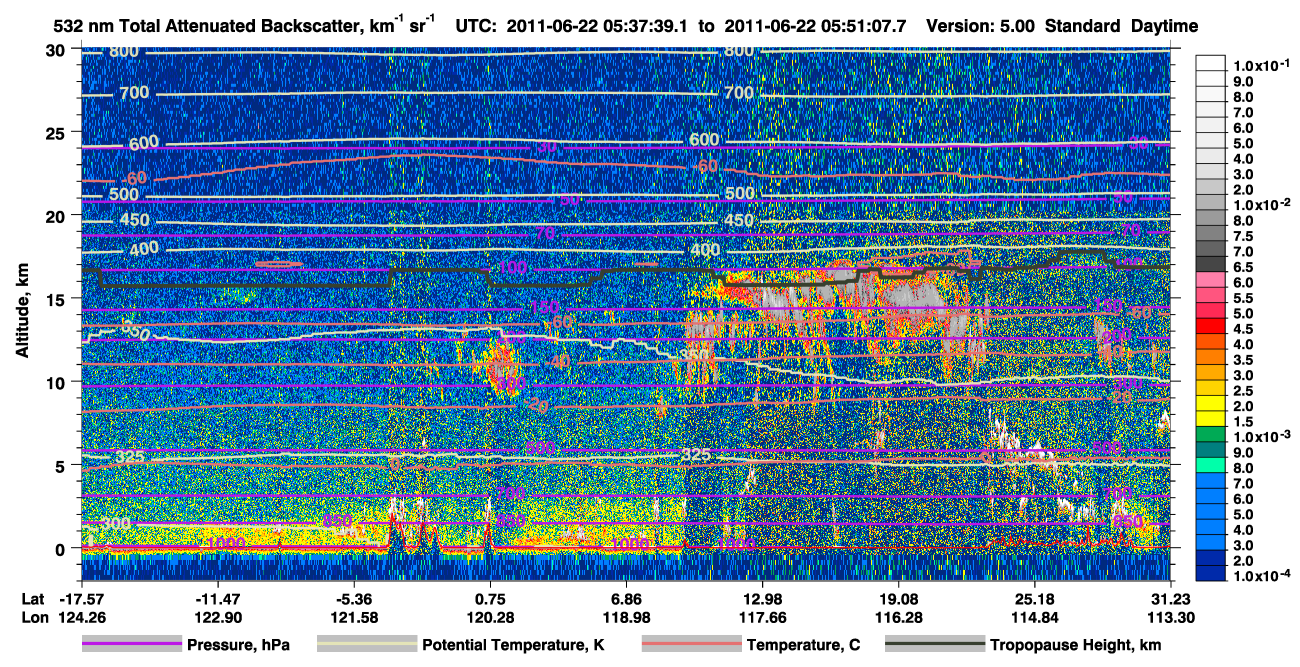Click the 'Standard' word in the title

click(x=1083, y=26)
